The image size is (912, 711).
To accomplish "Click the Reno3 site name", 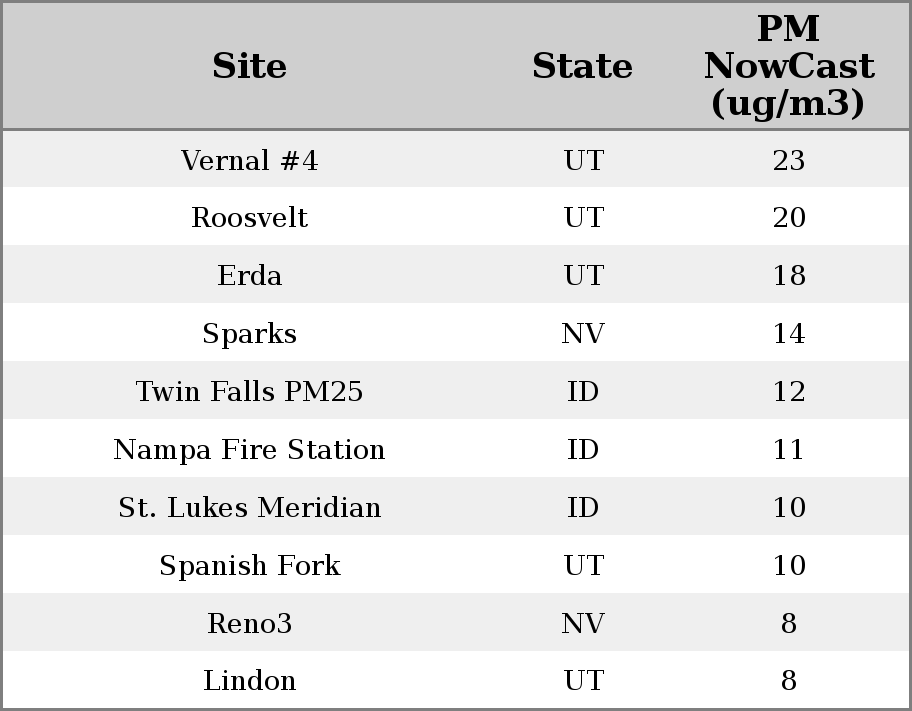I will pos(249,624).
